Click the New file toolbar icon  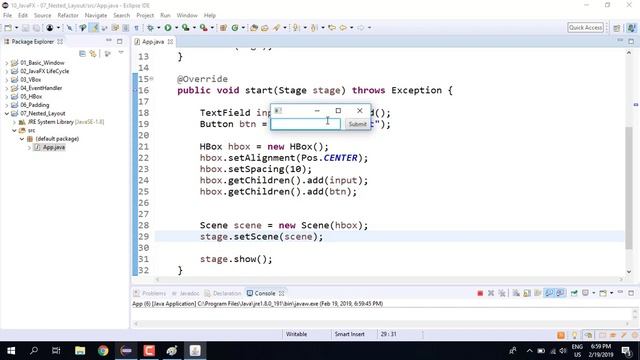[8, 28]
